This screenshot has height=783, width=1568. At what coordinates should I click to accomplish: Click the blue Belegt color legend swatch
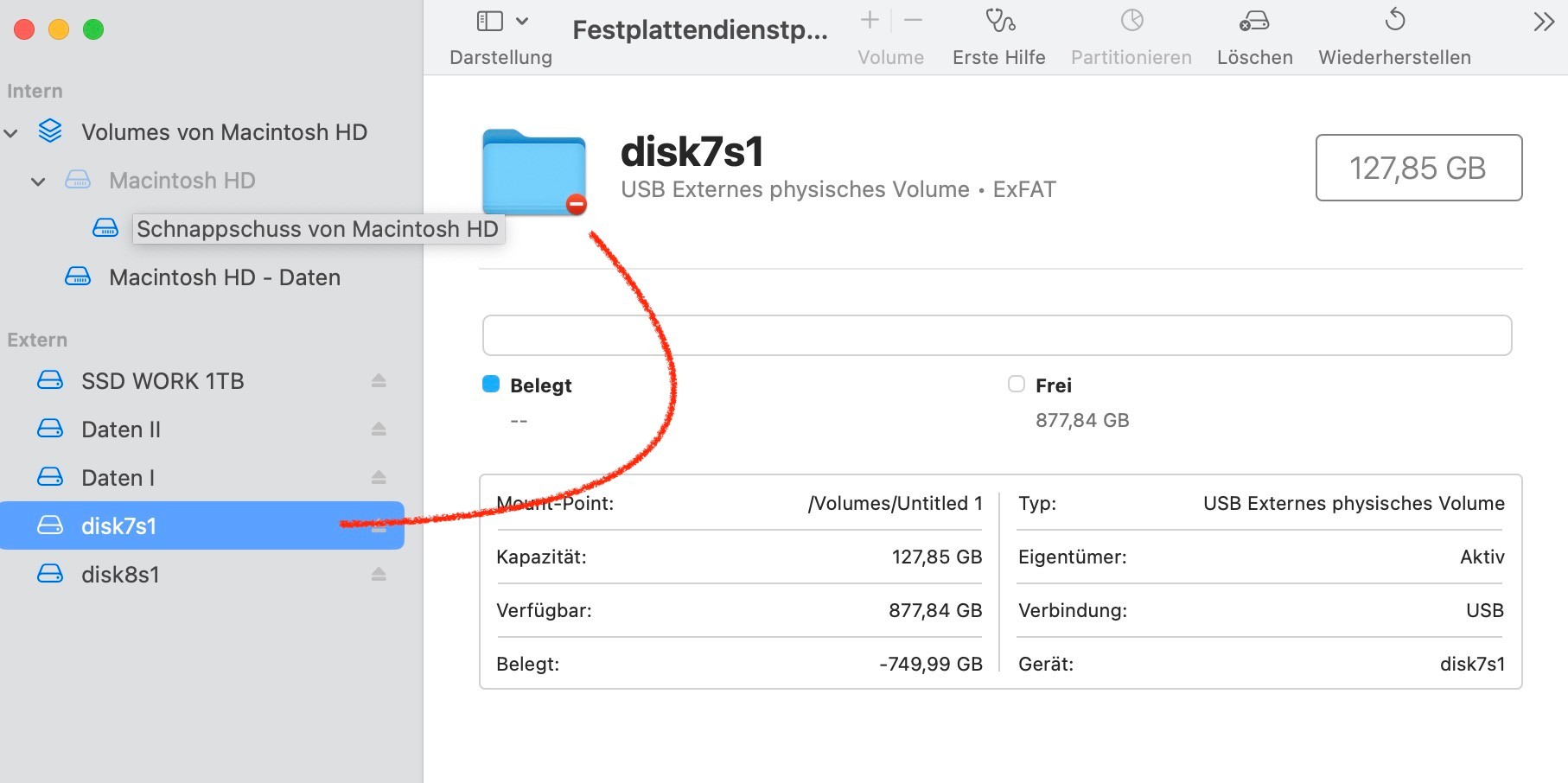pos(491,385)
